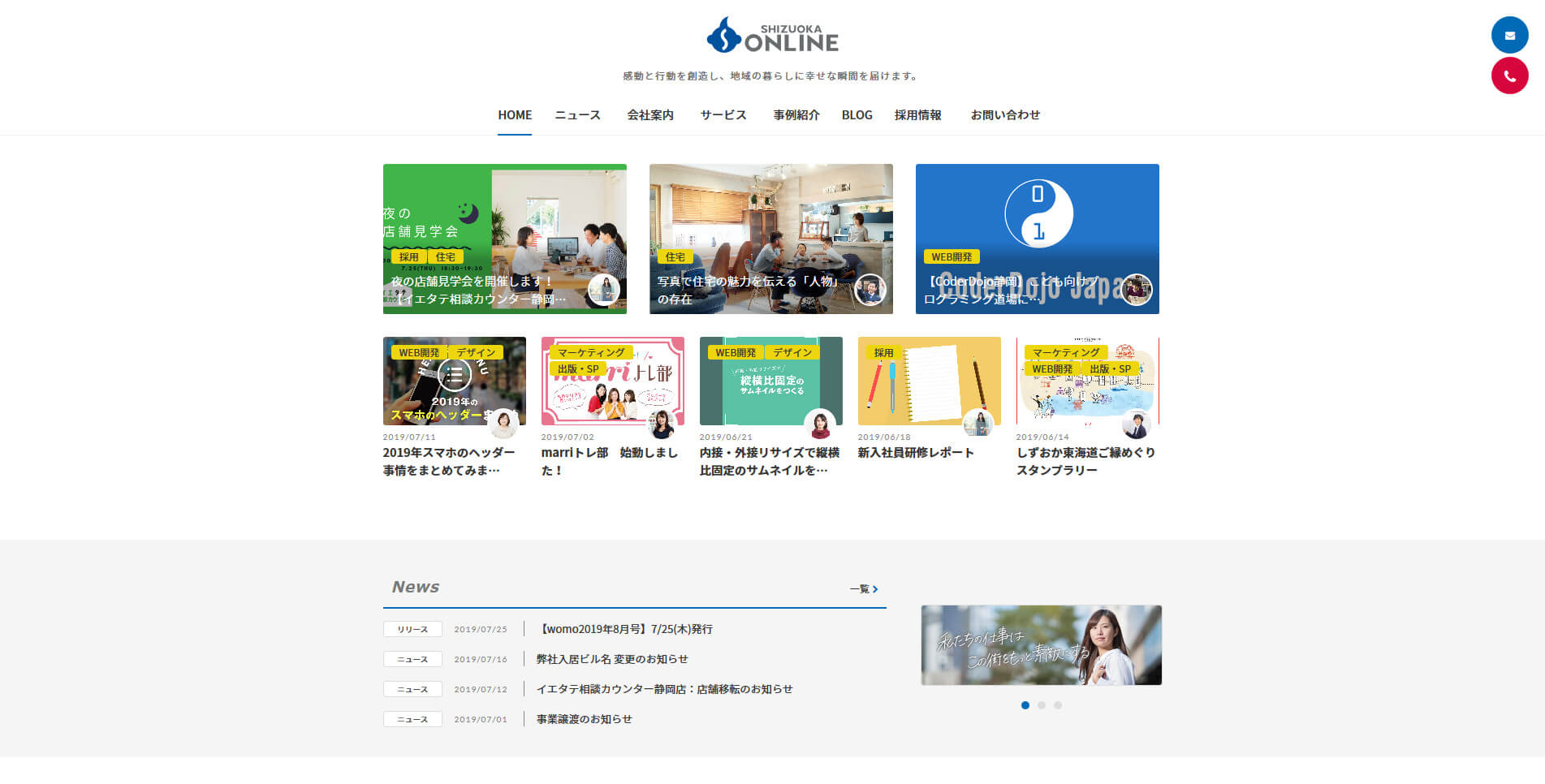Click author avatar on 写真で住宅の魅力 card
Viewport: 1545px width, 784px height.
[x=870, y=290]
